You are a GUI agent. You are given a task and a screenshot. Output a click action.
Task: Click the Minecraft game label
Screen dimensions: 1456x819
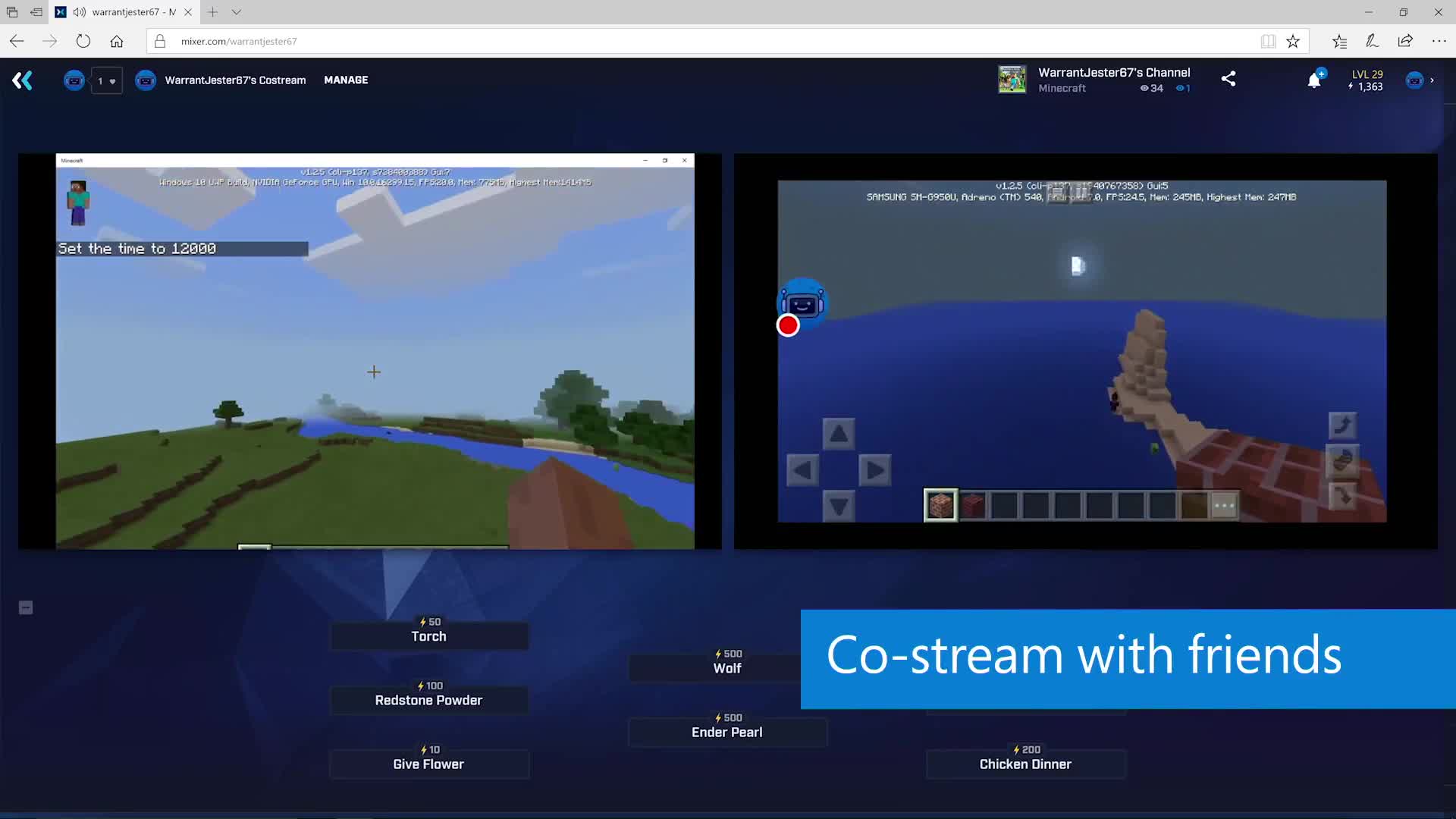click(x=1062, y=89)
